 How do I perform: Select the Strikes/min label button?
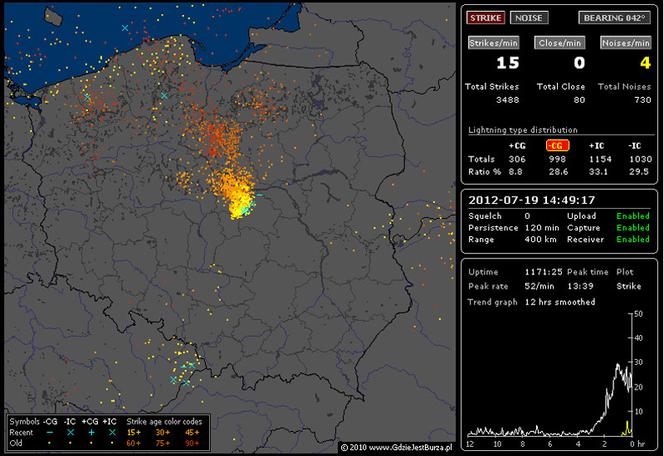493,43
